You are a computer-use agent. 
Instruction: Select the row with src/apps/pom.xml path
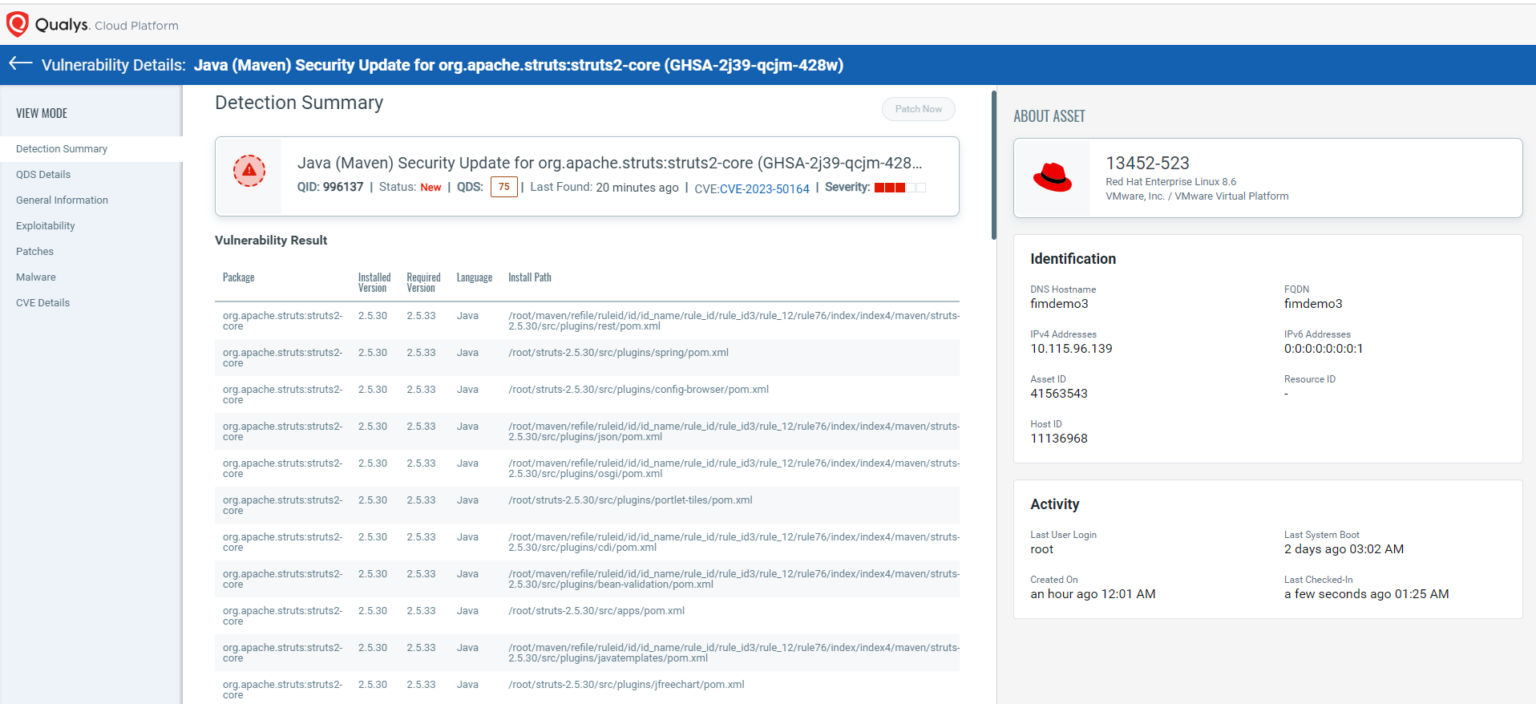click(587, 615)
